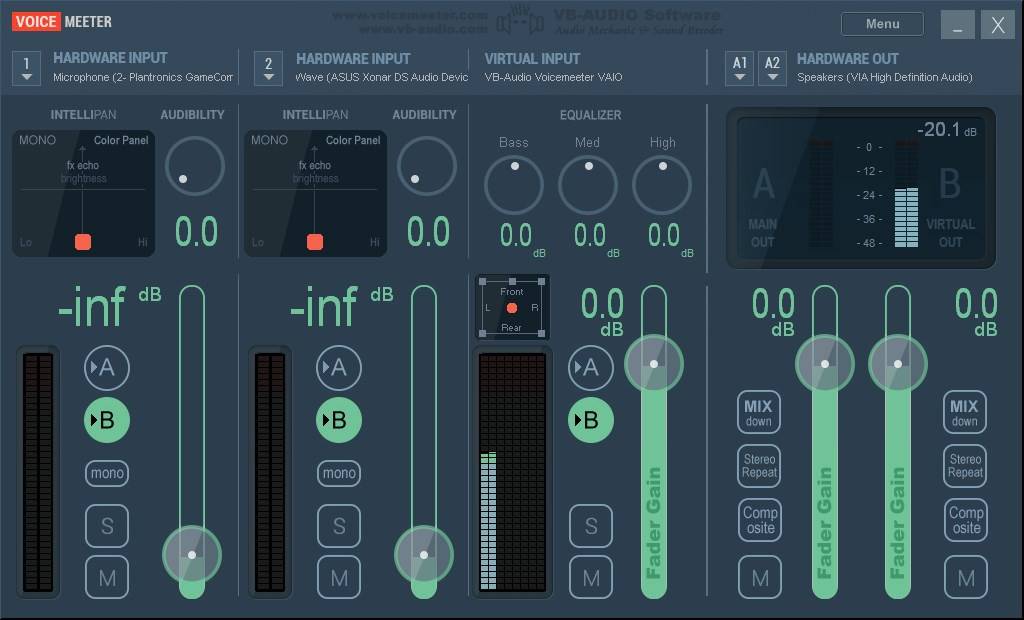Click the Front/Rear surround panner on Virtual Input
The width and height of the screenshot is (1024, 620).
511,309
